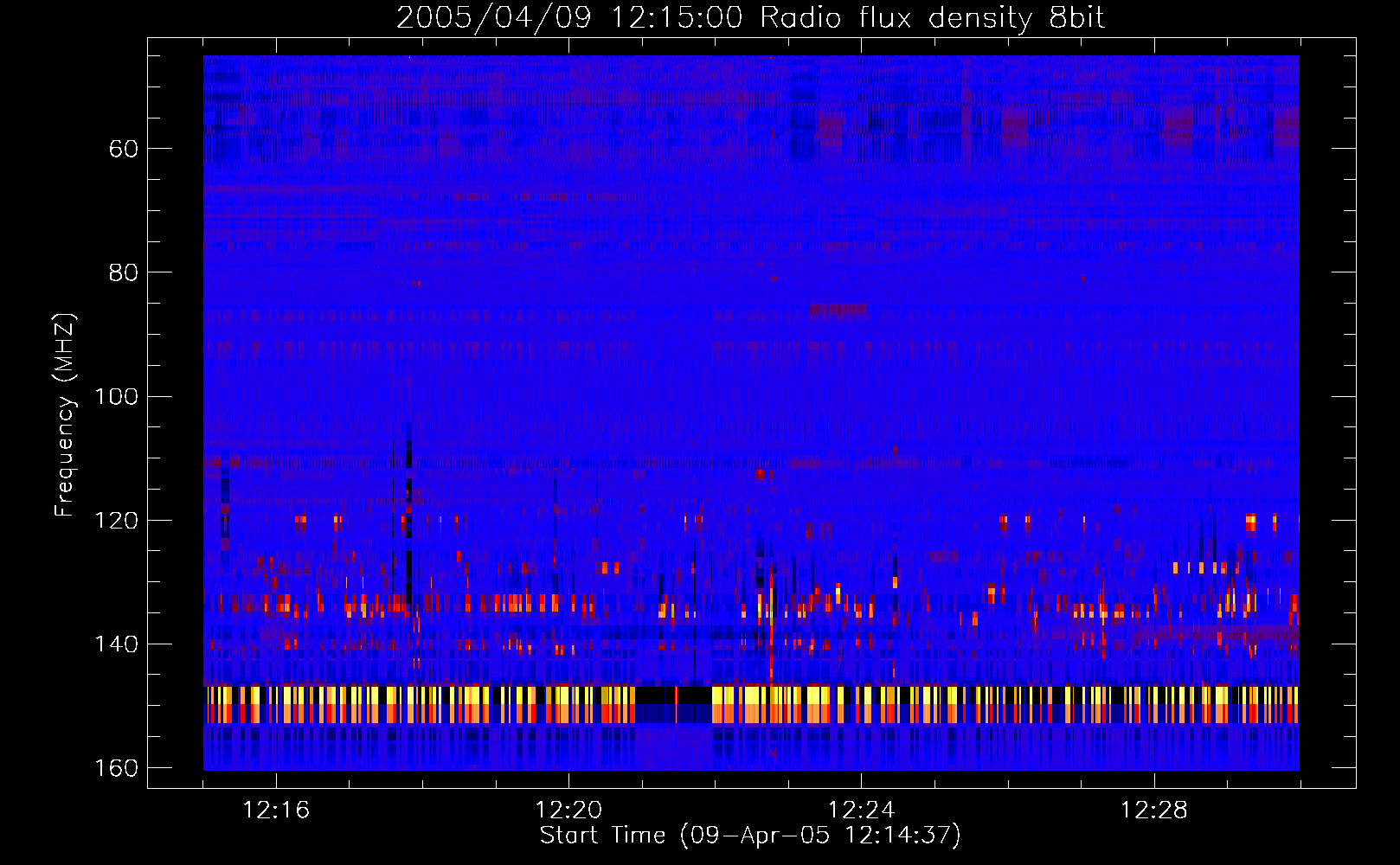Click the 160 frequency tick label

click(x=116, y=768)
